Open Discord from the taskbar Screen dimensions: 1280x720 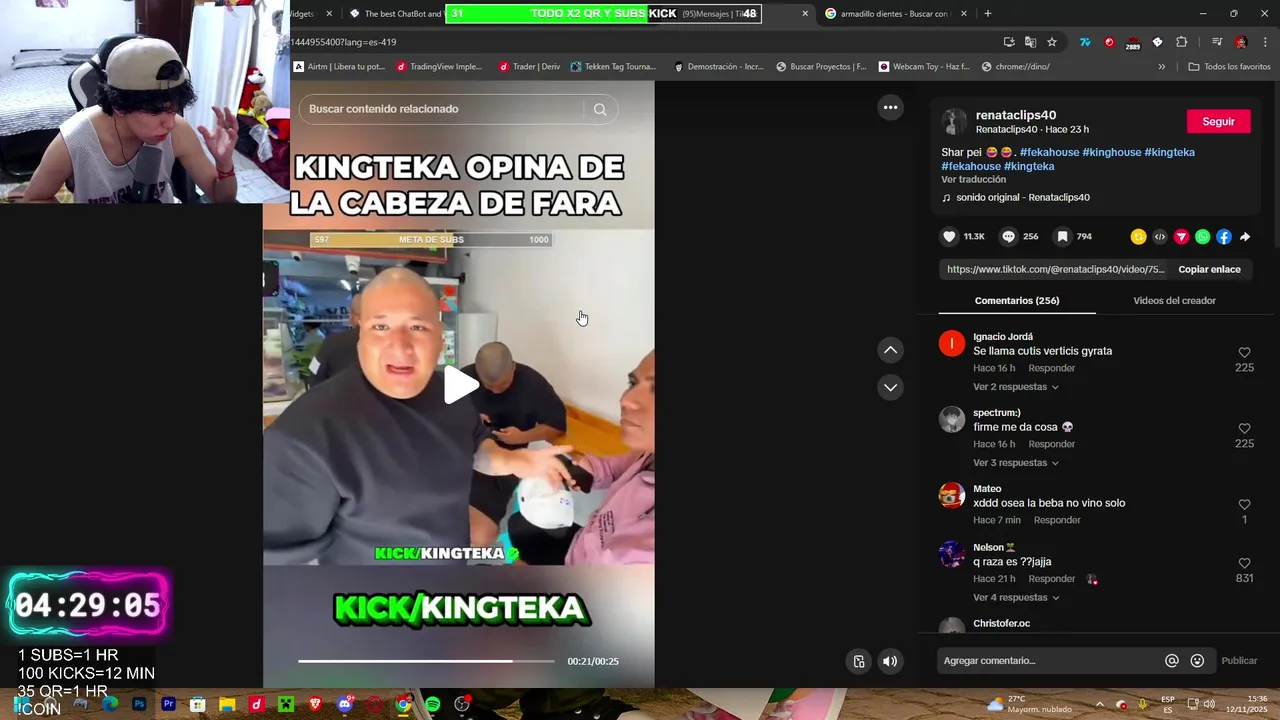[345, 704]
